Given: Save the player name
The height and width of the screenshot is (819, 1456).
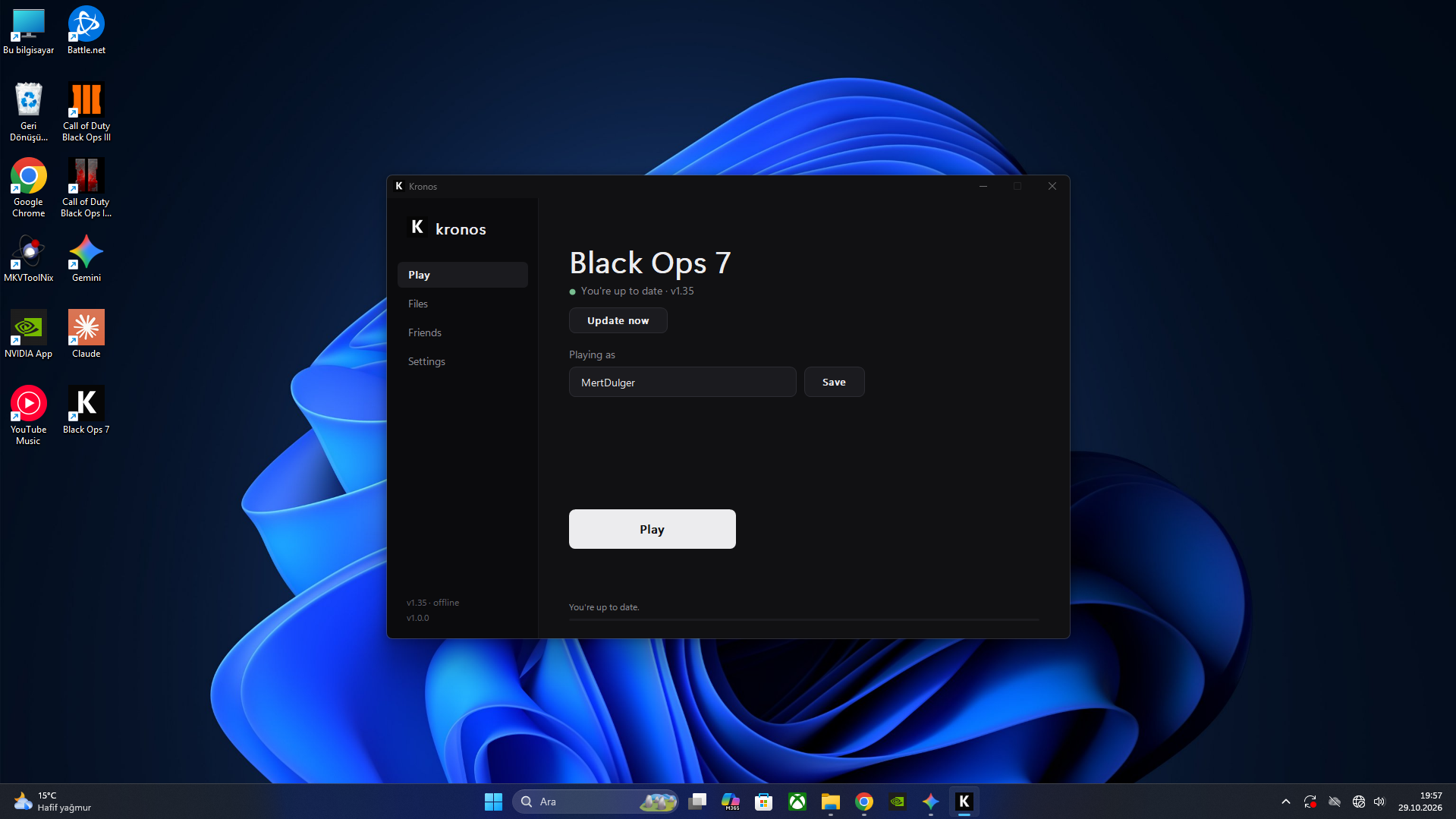Looking at the screenshot, I should [x=834, y=382].
